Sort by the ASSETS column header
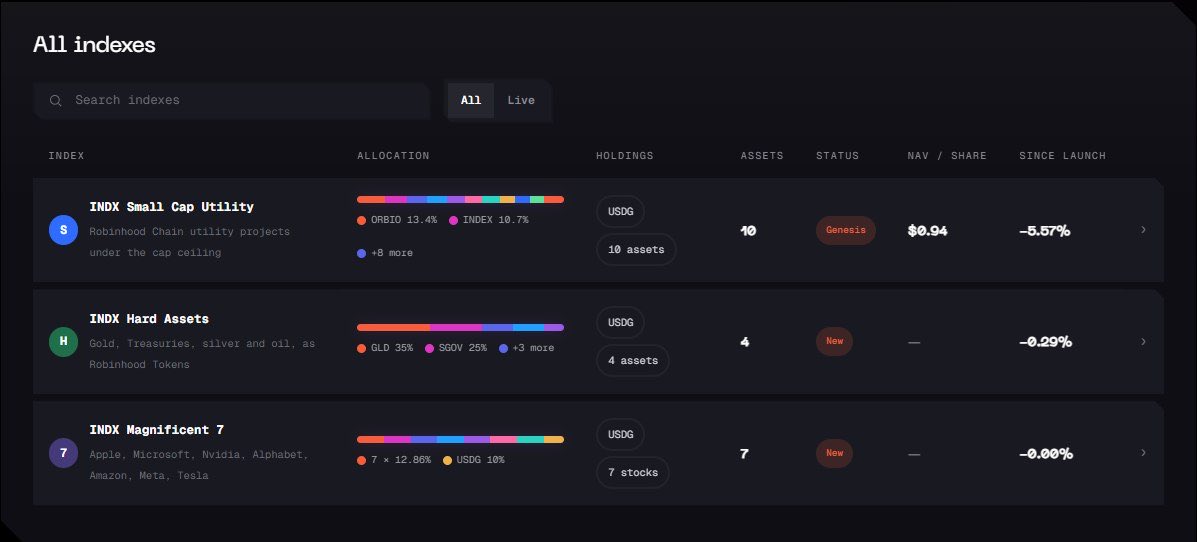Viewport: 1197px width, 542px height. pyautogui.click(x=762, y=156)
